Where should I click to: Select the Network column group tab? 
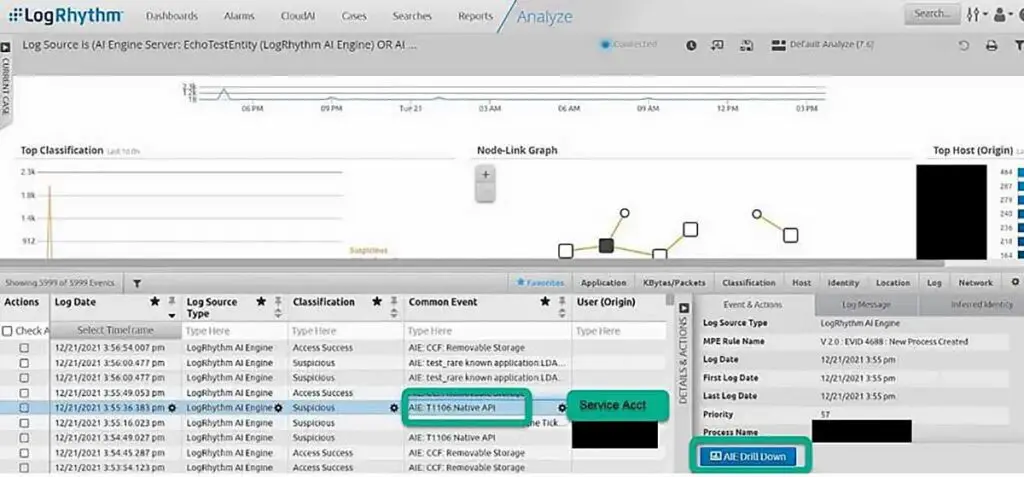click(976, 283)
